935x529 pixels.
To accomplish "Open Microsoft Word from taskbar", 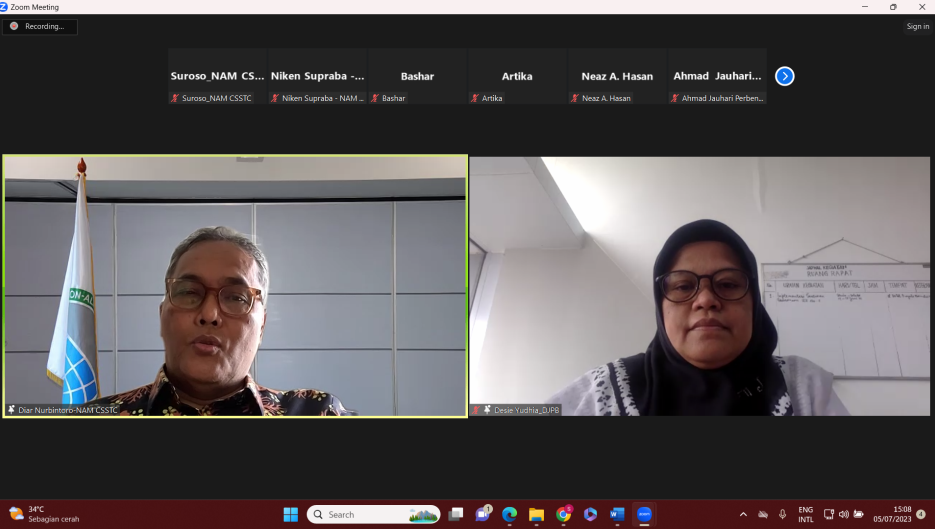I will [x=617, y=514].
